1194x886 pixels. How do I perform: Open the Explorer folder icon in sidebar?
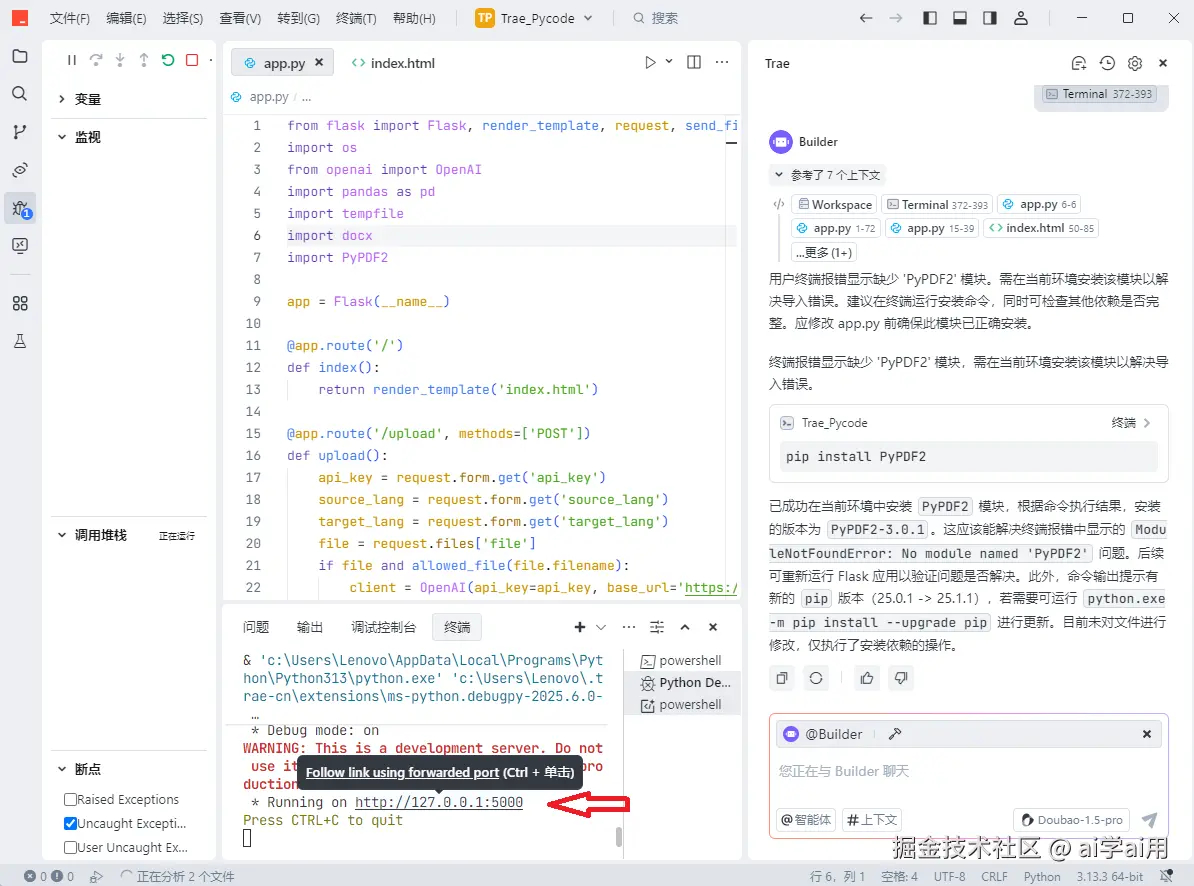pyautogui.click(x=20, y=56)
